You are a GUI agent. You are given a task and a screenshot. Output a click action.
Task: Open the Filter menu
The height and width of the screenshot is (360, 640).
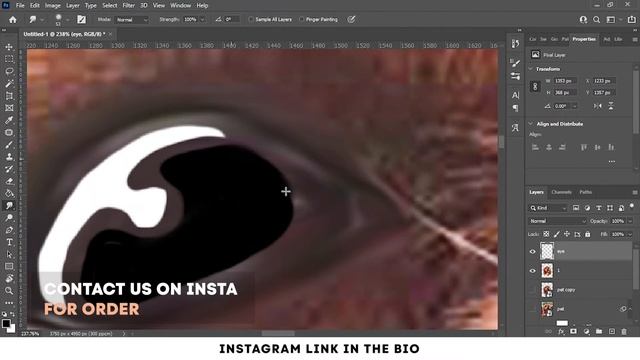pos(129,5)
